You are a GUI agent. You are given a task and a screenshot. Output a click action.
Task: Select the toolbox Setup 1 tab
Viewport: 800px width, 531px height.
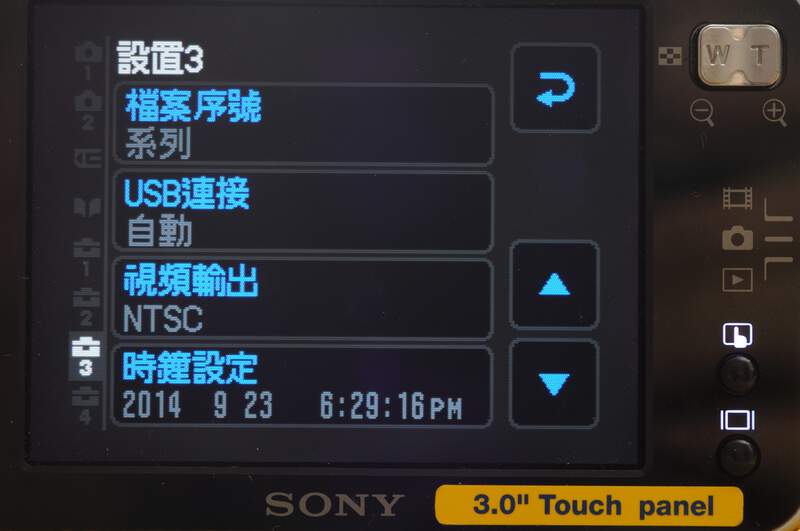87,257
